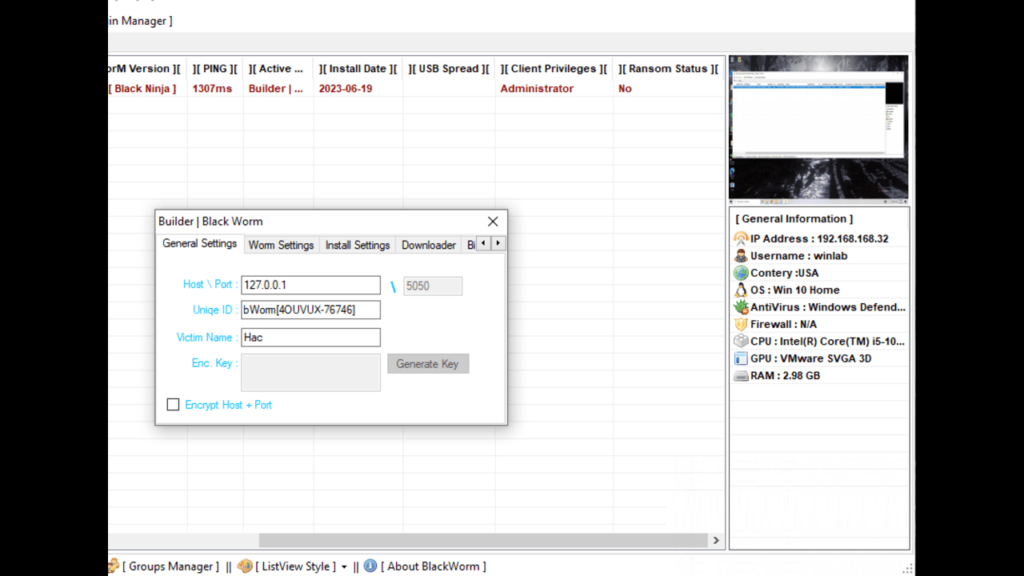
Task: Click the Victim Name field containing Hac
Action: point(311,337)
